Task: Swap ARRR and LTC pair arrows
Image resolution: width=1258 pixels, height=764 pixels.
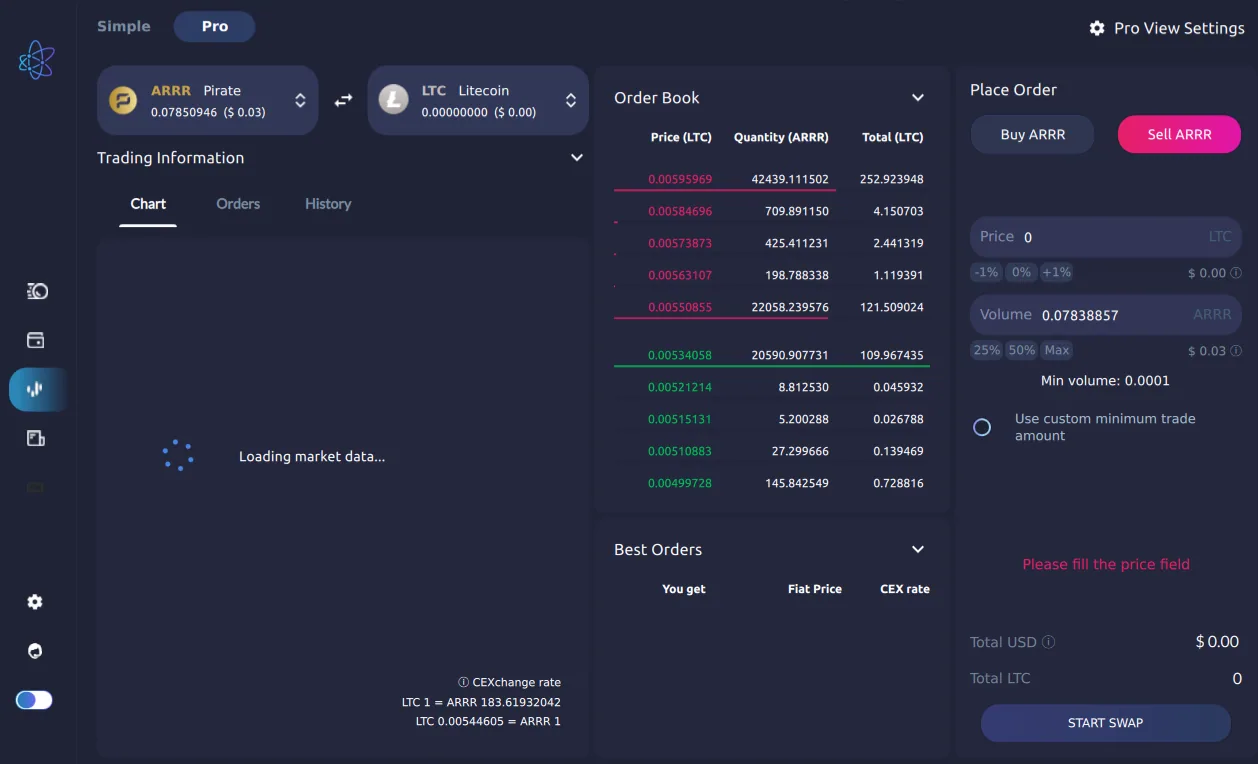Action: [343, 100]
